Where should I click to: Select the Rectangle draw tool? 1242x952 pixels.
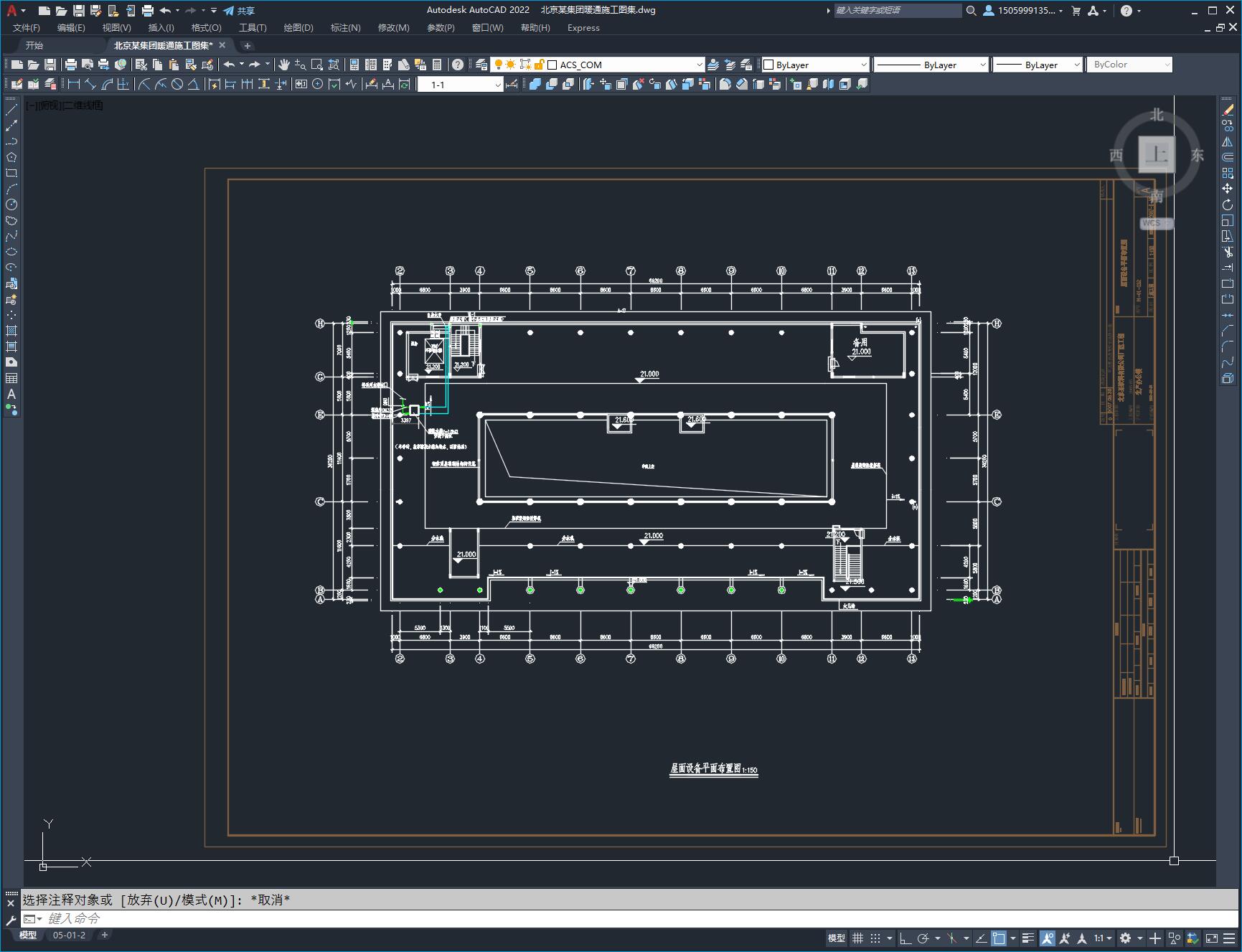pos(11,174)
